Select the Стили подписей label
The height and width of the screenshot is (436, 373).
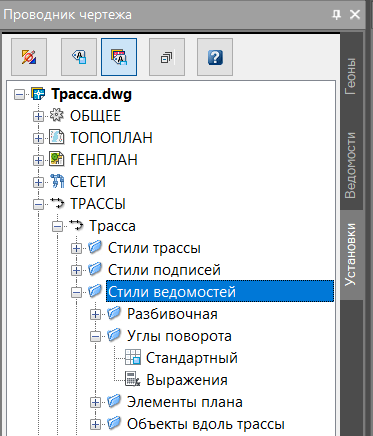click(164, 270)
